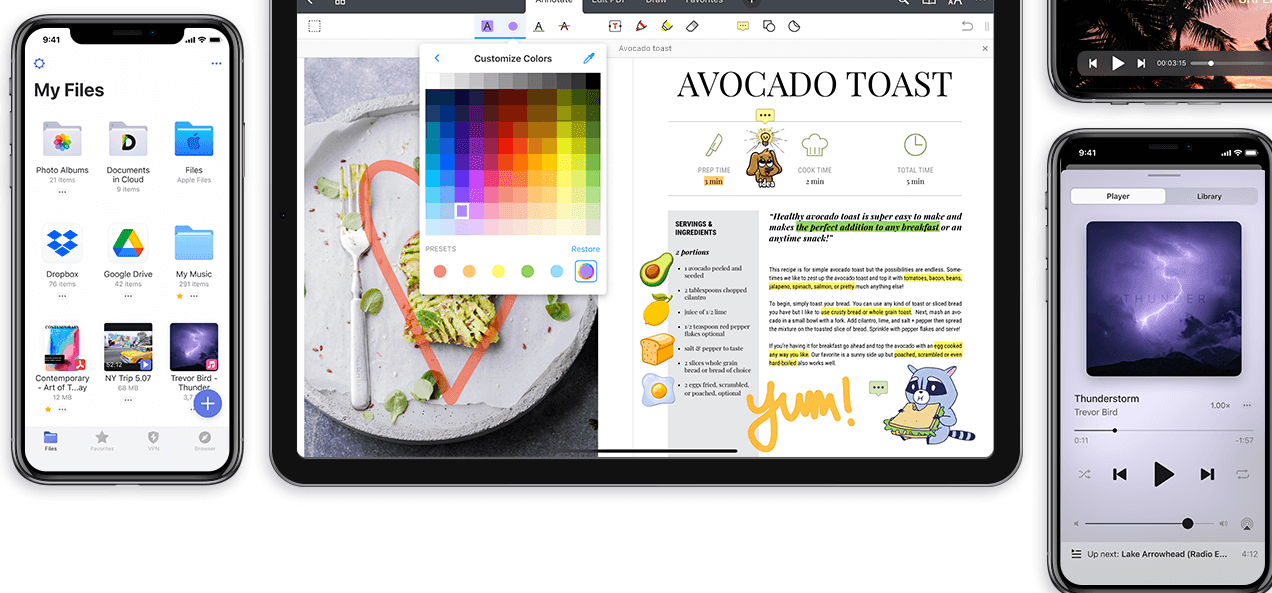The height and width of the screenshot is (593, 1272).
Task: Toggle shuffle in music player
Action: pyautogui.click(x=1084, y=474)
